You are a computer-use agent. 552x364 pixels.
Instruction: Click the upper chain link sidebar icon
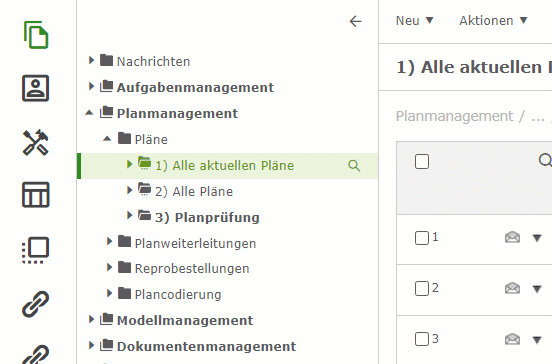[36, 304]
